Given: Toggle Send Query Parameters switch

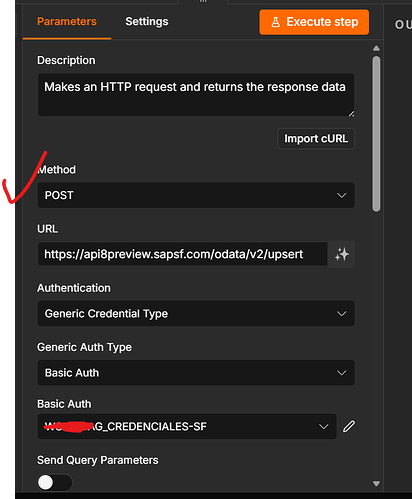Looking at the screenshot, I should click(x=54, y=482).
